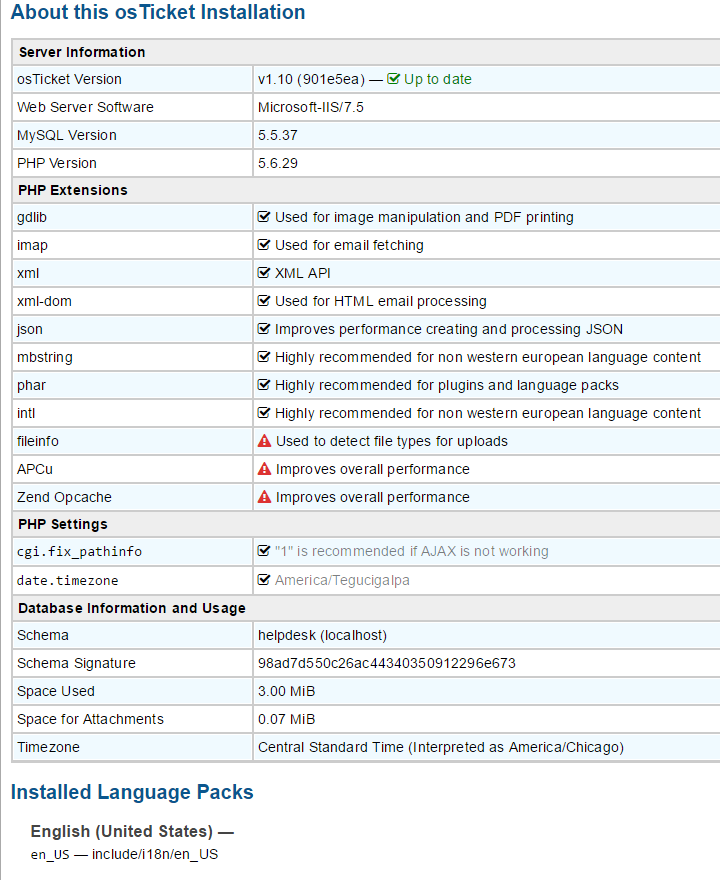Click the json check-mark icon

[x=264, y=329]
